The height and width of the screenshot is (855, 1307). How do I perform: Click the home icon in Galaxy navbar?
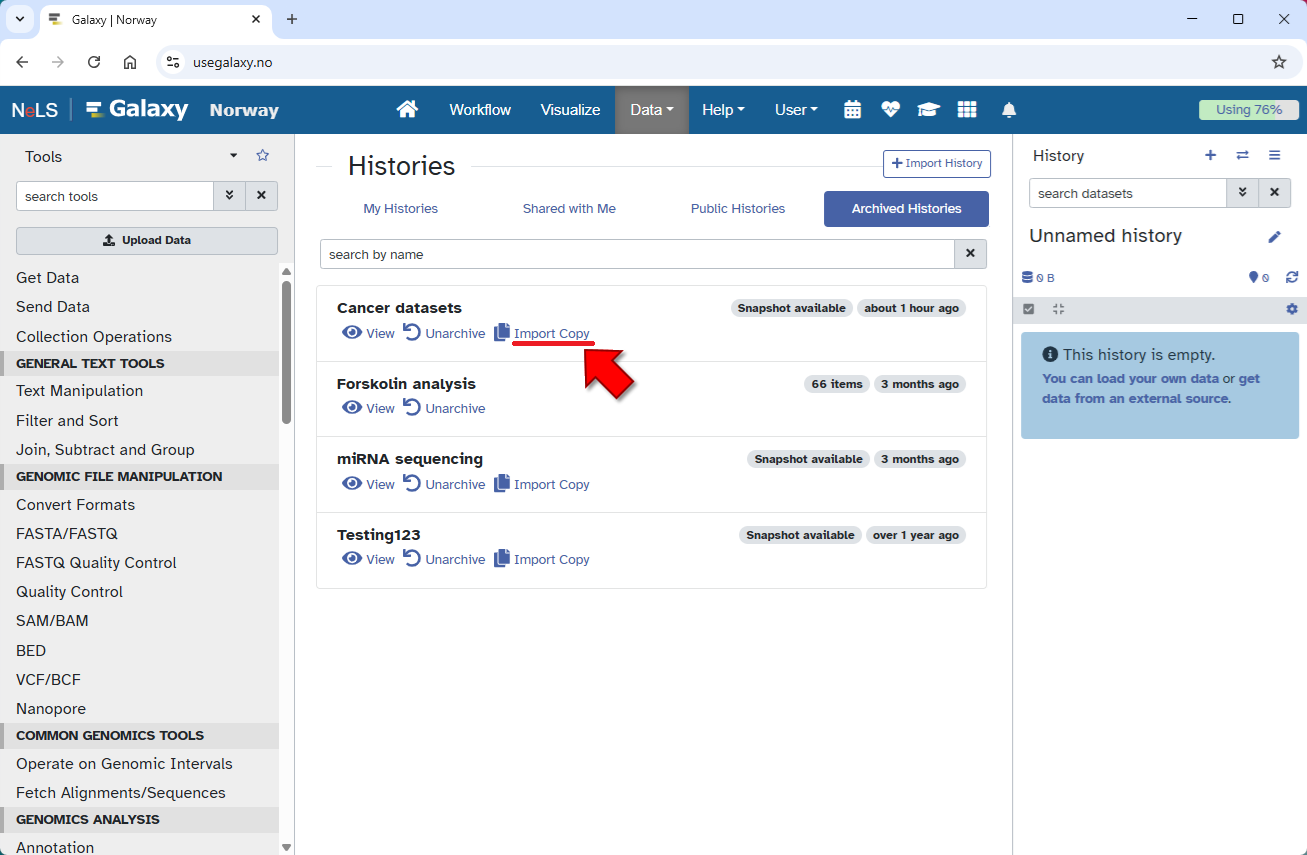(407, 110)
